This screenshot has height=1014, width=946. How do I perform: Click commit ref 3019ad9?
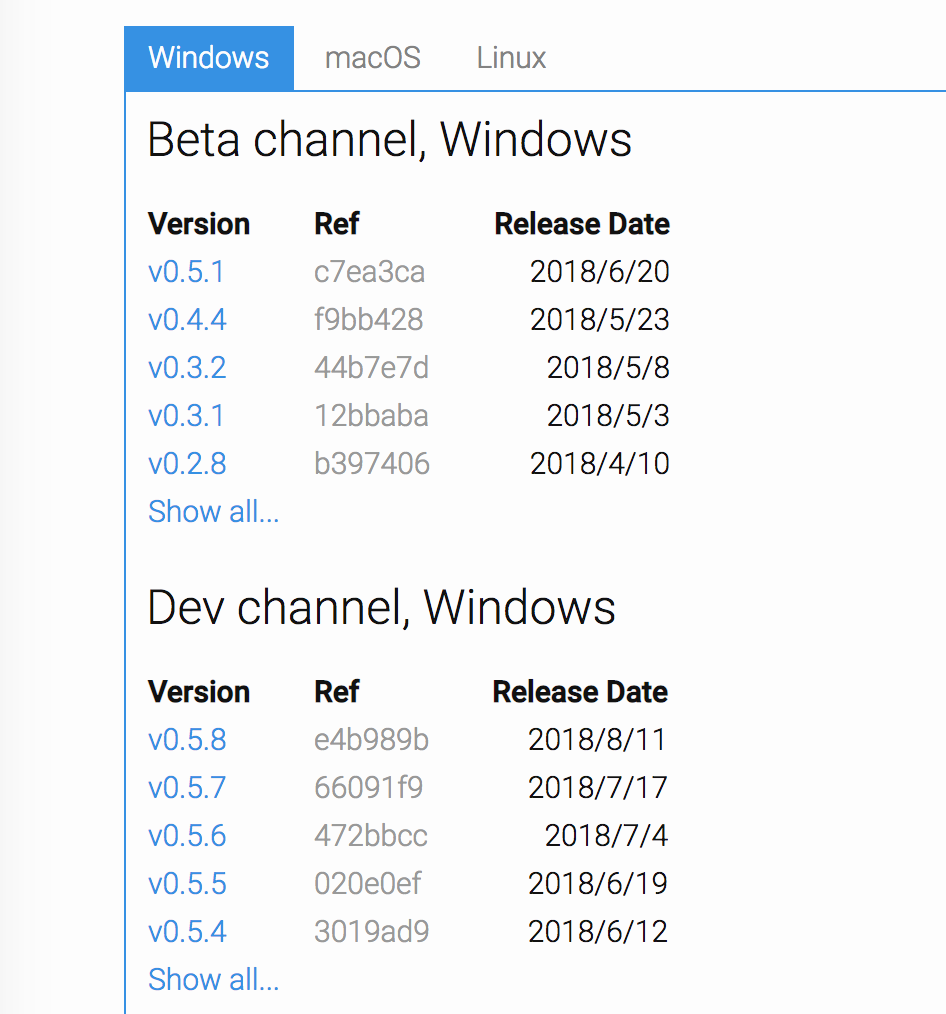[371, 932]
